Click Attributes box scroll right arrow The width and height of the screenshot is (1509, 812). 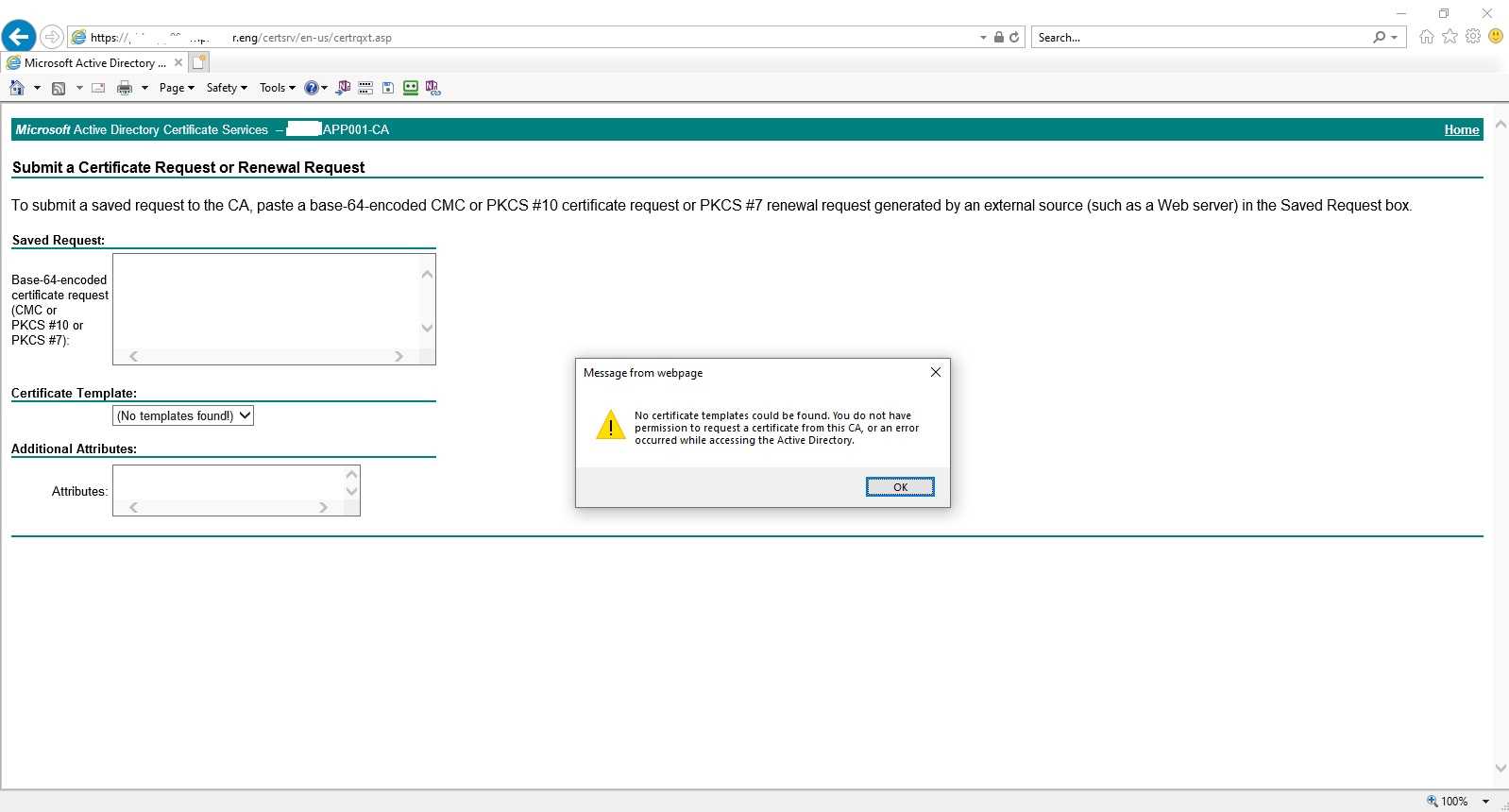pos(323,507)
